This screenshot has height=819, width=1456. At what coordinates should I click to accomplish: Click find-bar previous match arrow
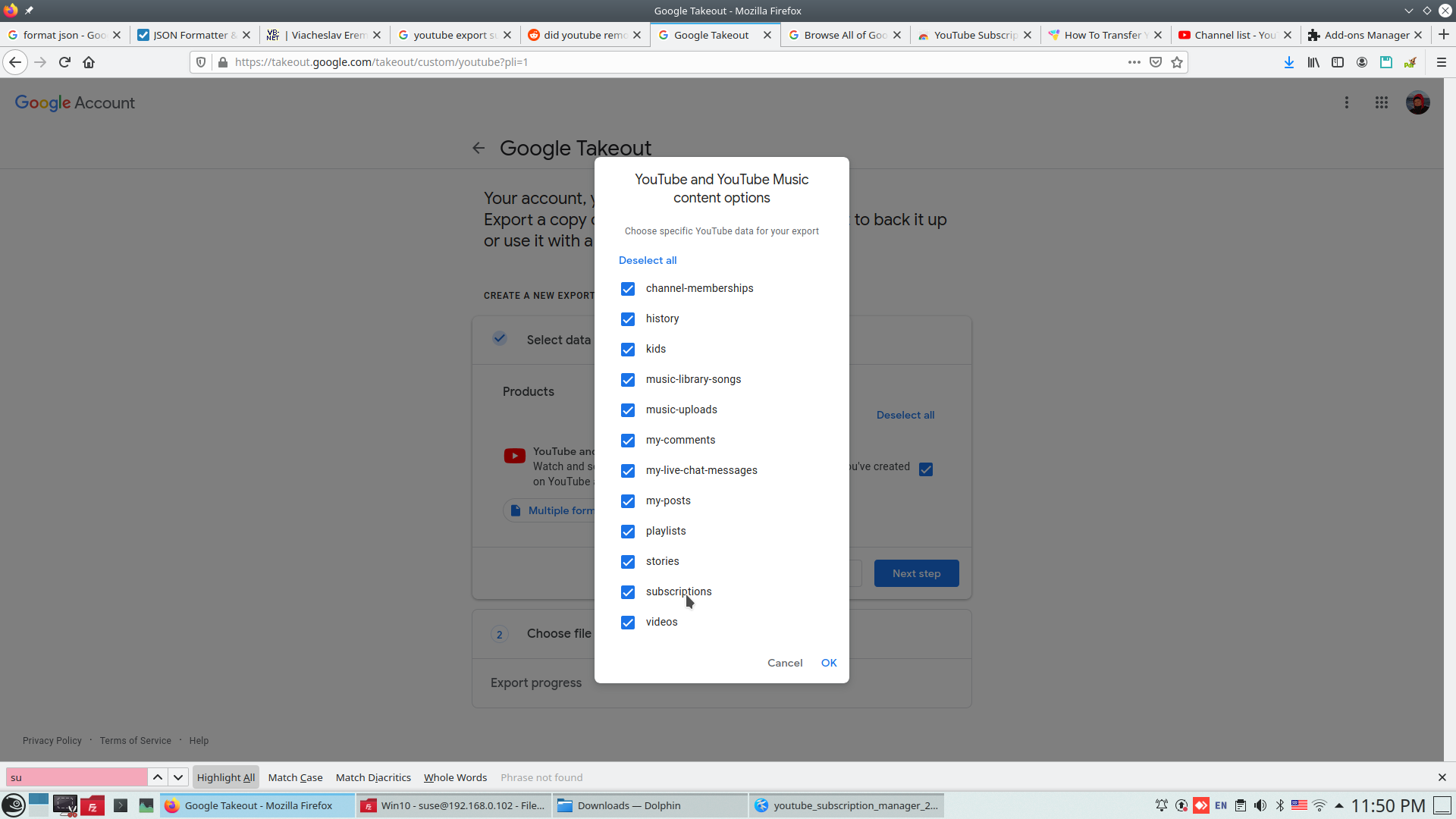[158, 777]
